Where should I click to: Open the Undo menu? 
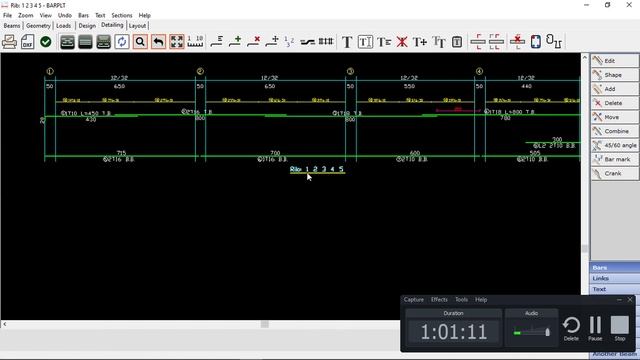click(x=64, y=15)
